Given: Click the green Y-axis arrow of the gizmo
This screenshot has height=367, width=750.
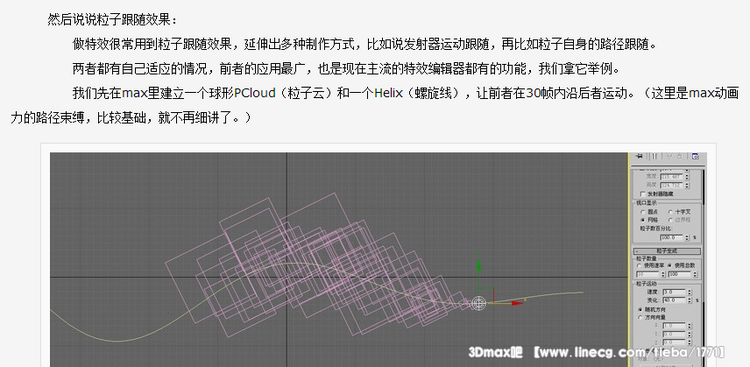Looking at the screenshot, I should click(x=479, y=266).
